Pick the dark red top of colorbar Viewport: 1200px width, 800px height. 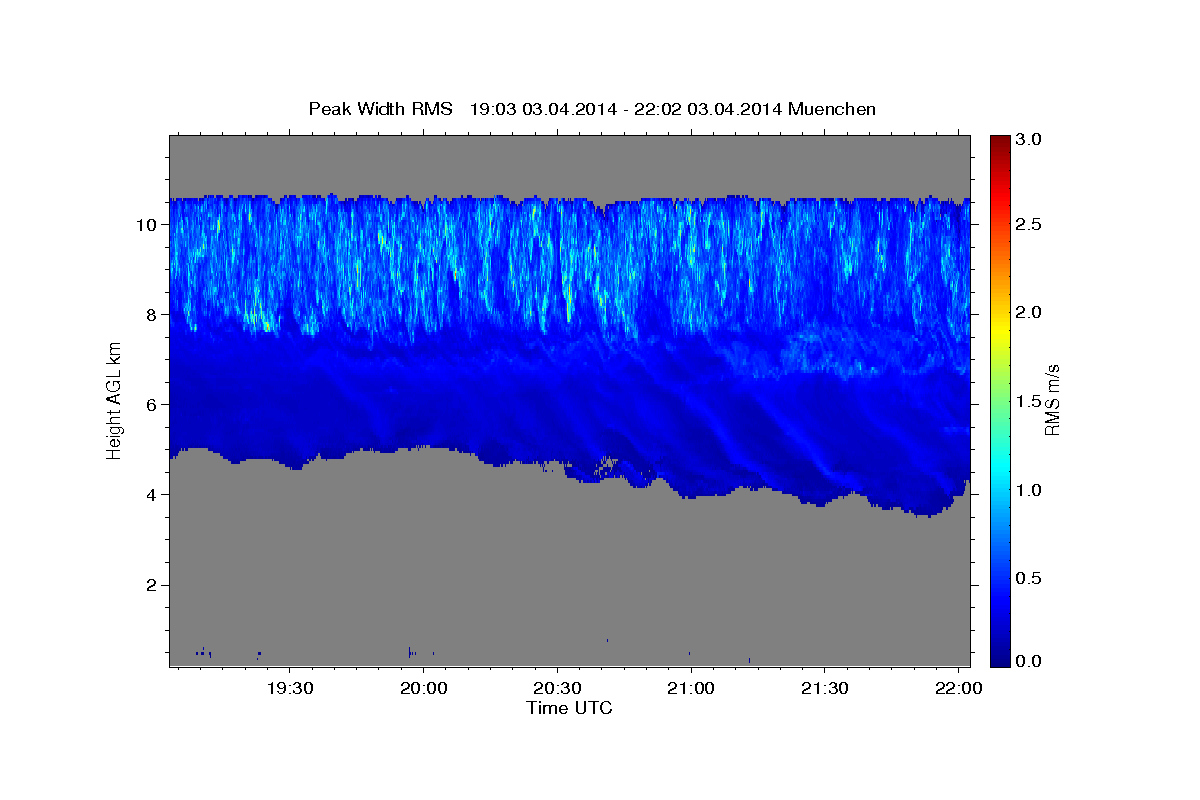pos(999,141)
